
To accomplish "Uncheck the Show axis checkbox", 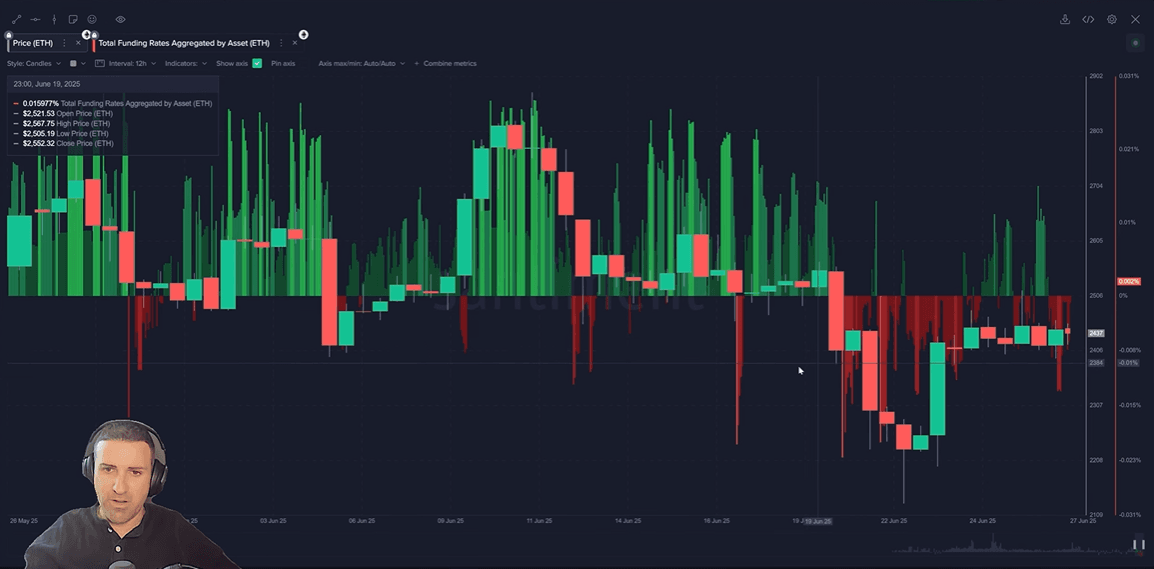I will point(257,63).
